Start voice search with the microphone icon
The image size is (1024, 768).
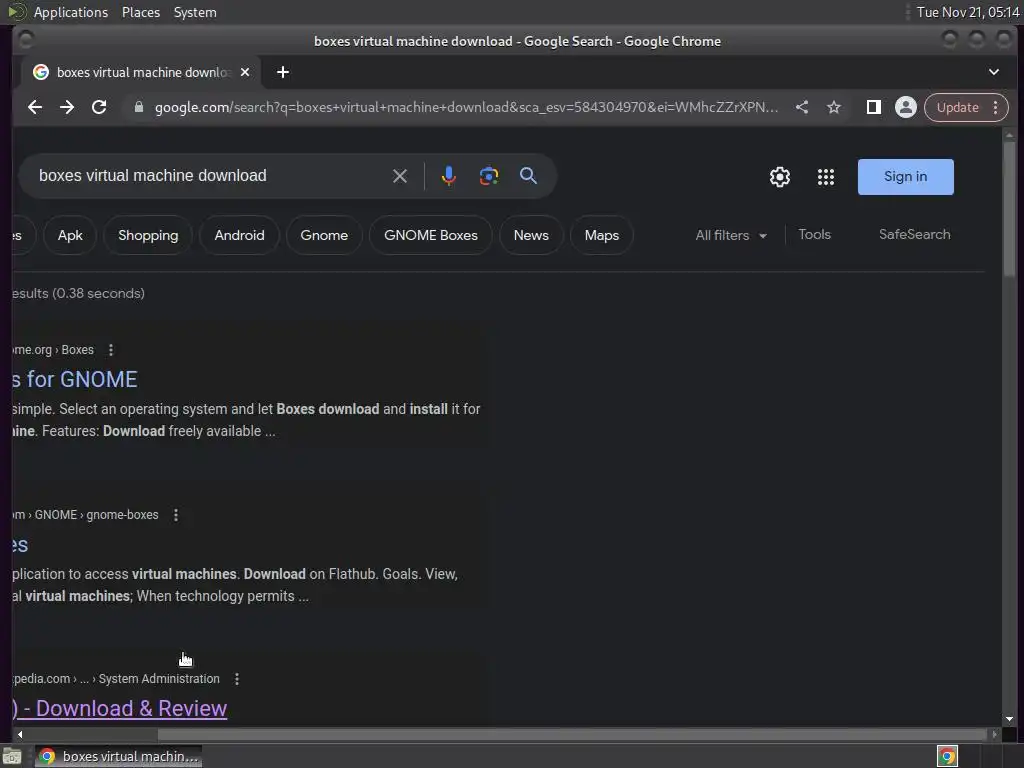pos(449,176)
